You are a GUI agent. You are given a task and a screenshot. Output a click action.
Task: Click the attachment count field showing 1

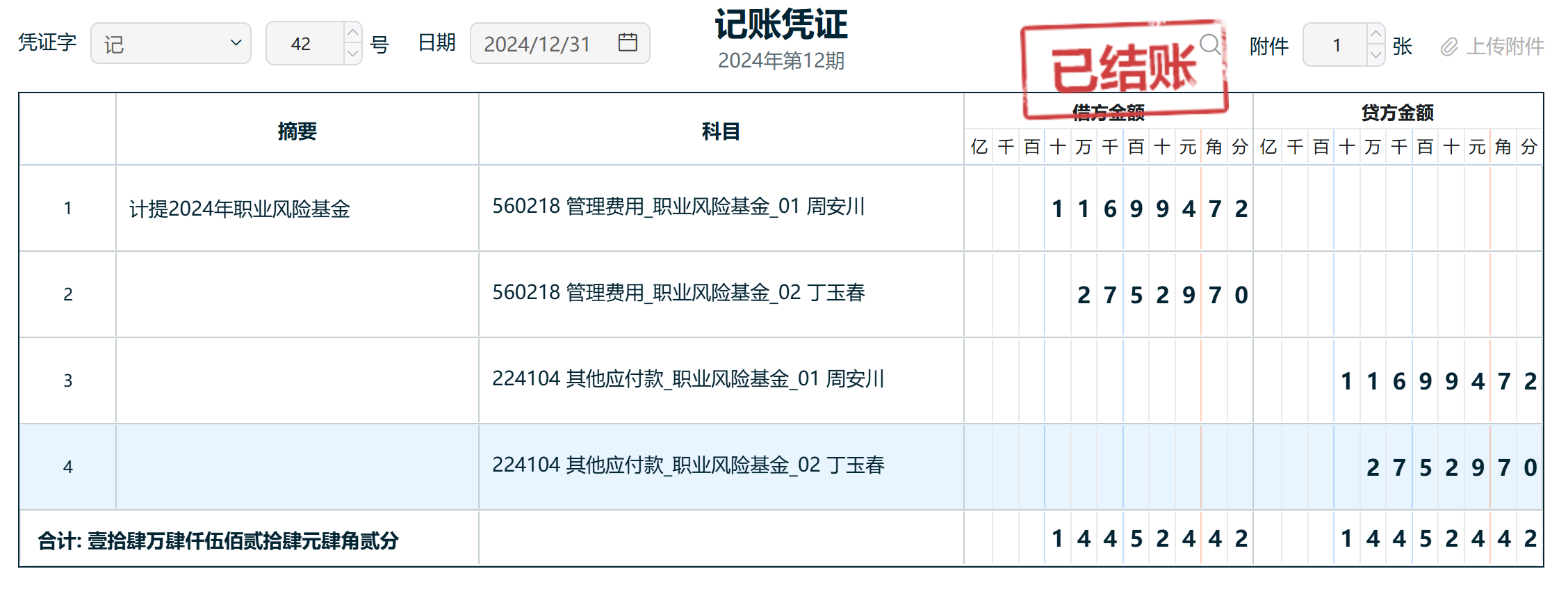coord(1336,45)
